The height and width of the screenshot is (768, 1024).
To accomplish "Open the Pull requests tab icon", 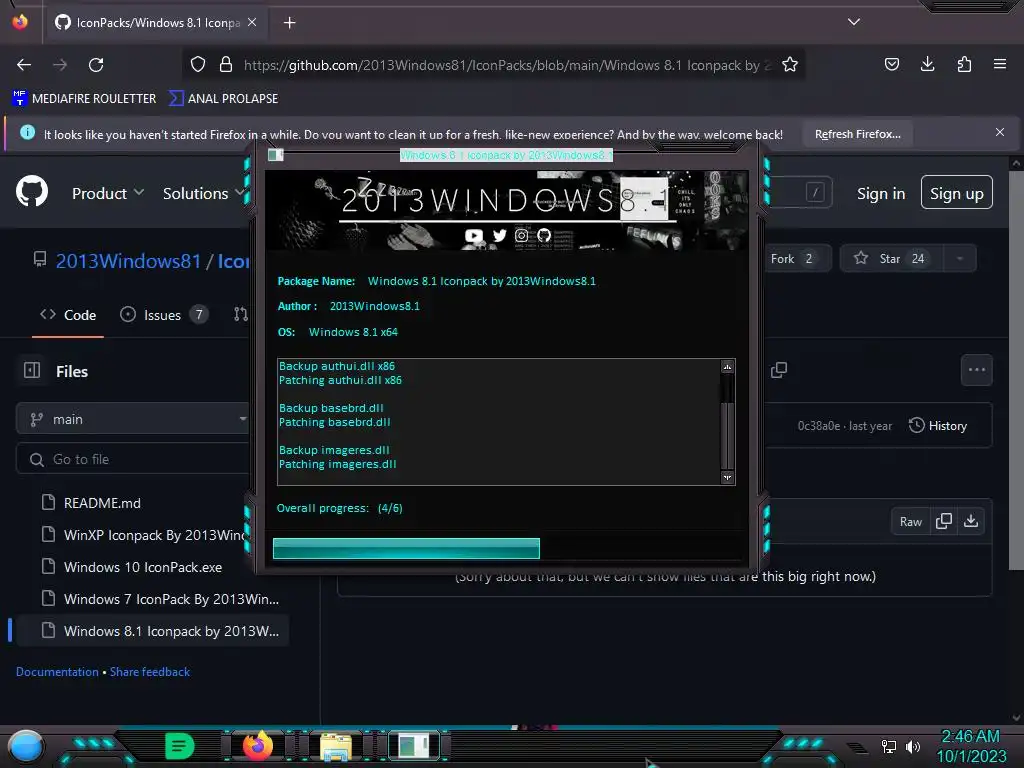I will (240, 315).
